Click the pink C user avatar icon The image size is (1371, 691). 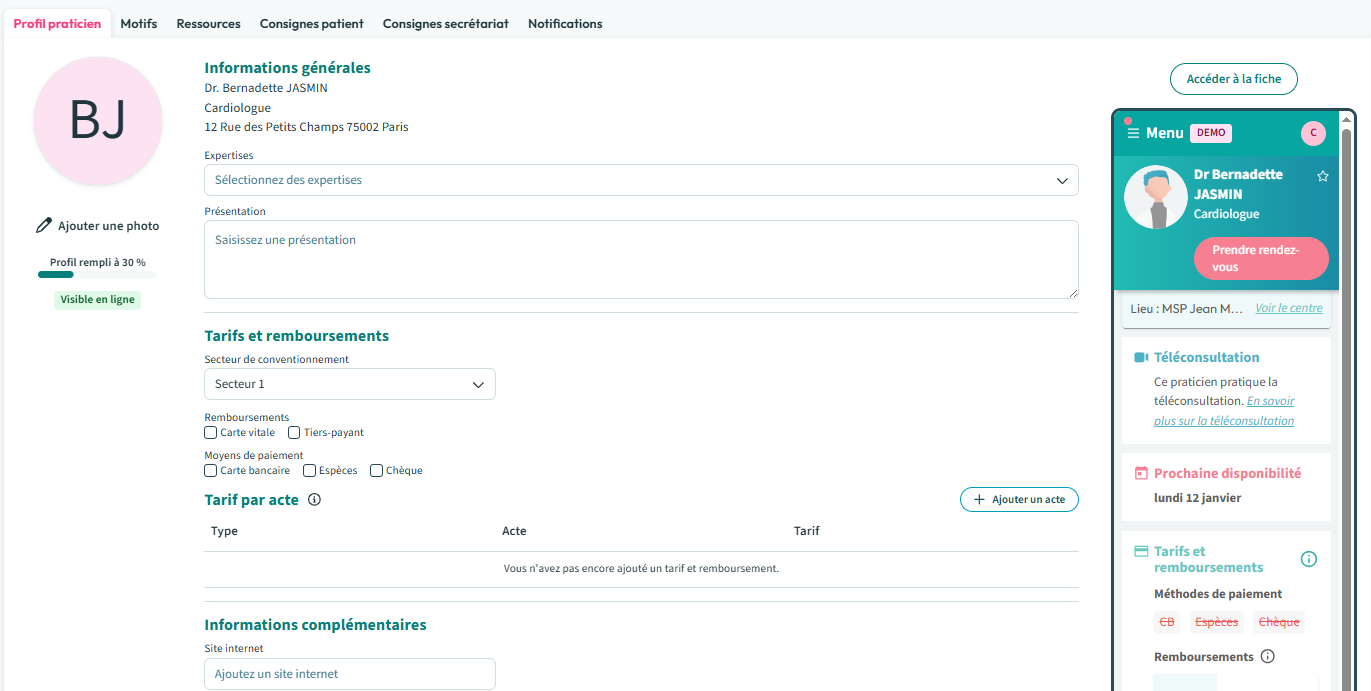click(x=1313, y=133)
